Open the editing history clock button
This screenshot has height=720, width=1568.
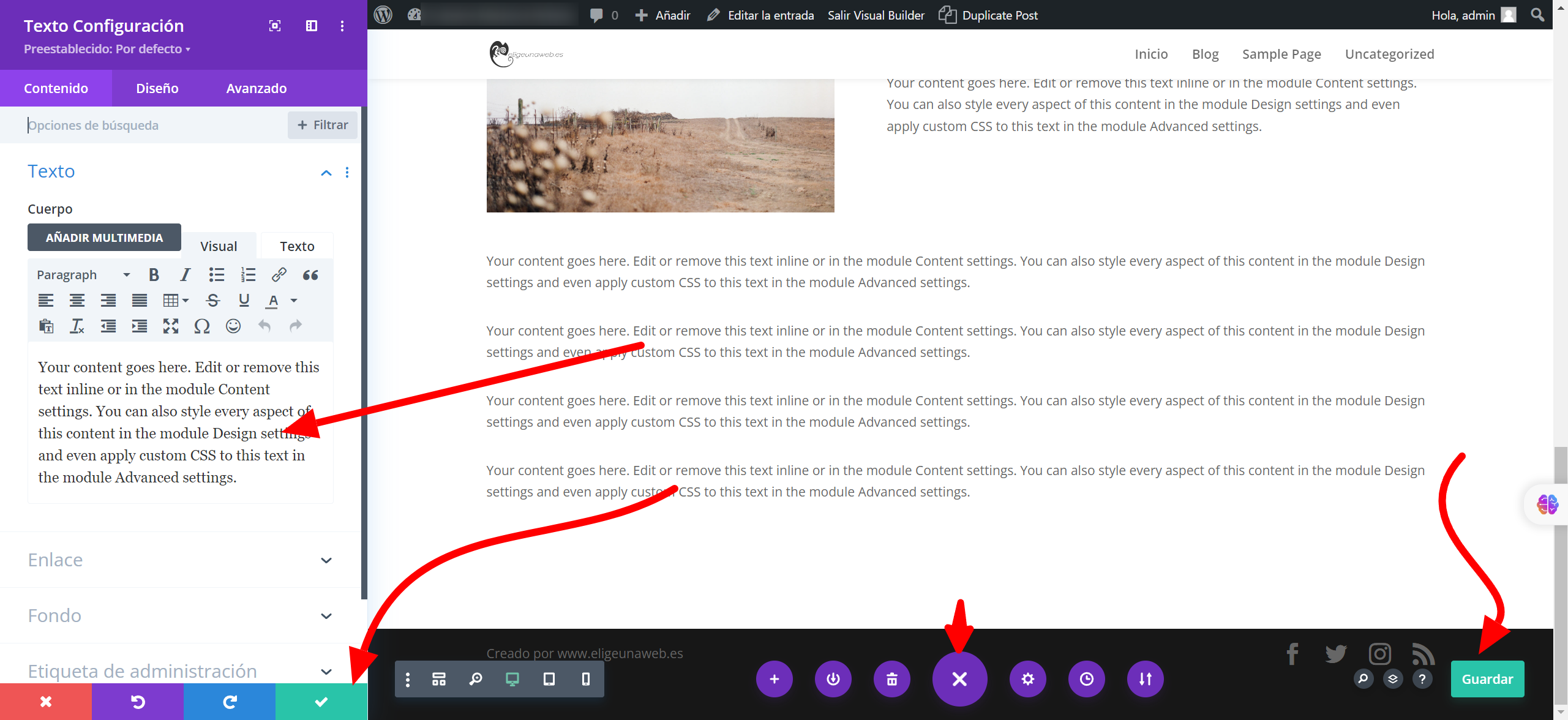[x=1086, y=679]
